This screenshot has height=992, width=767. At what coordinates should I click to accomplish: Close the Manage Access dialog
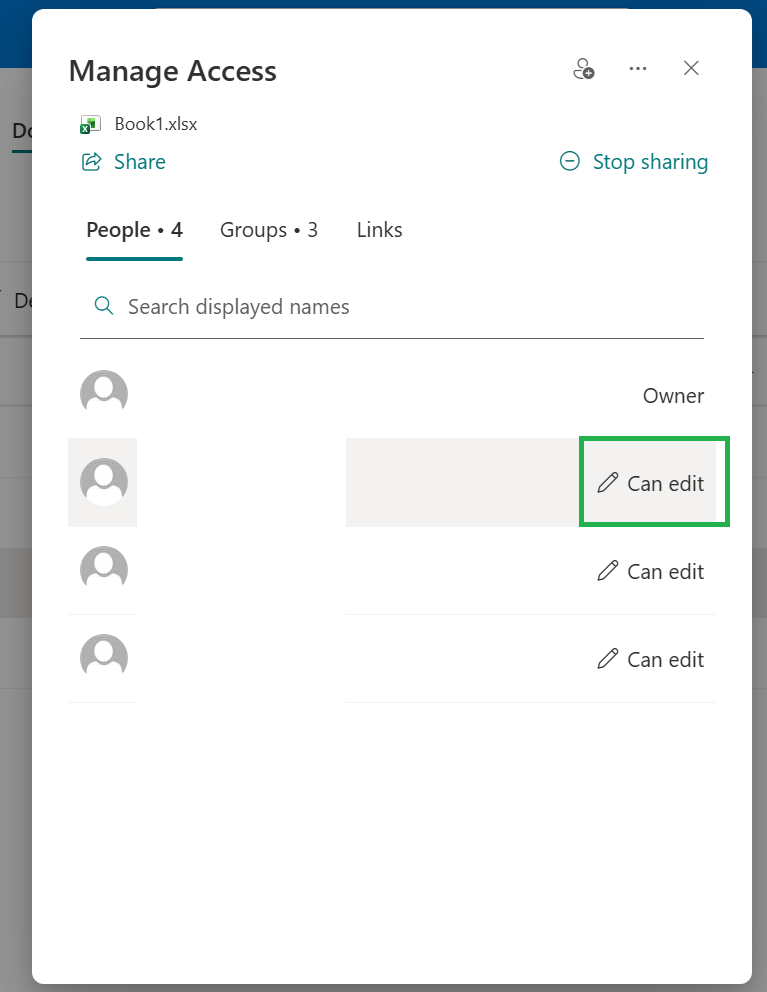(x=691, y=68)
